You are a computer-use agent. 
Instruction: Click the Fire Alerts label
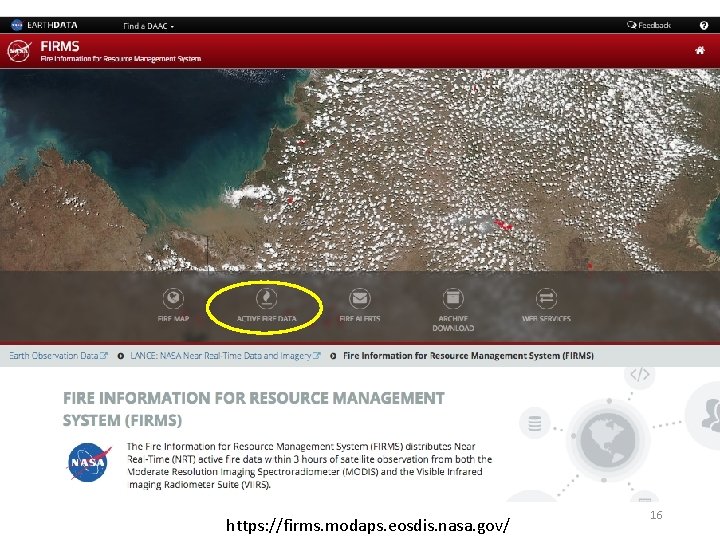pos(360,318)
